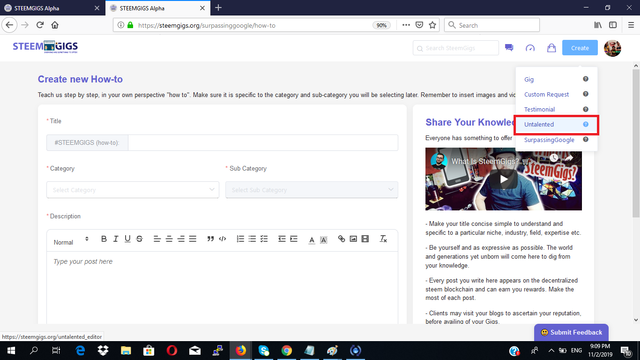This screenshot has height=360, width=640.
Task: Reload the current page
Action: click(40, 25)
